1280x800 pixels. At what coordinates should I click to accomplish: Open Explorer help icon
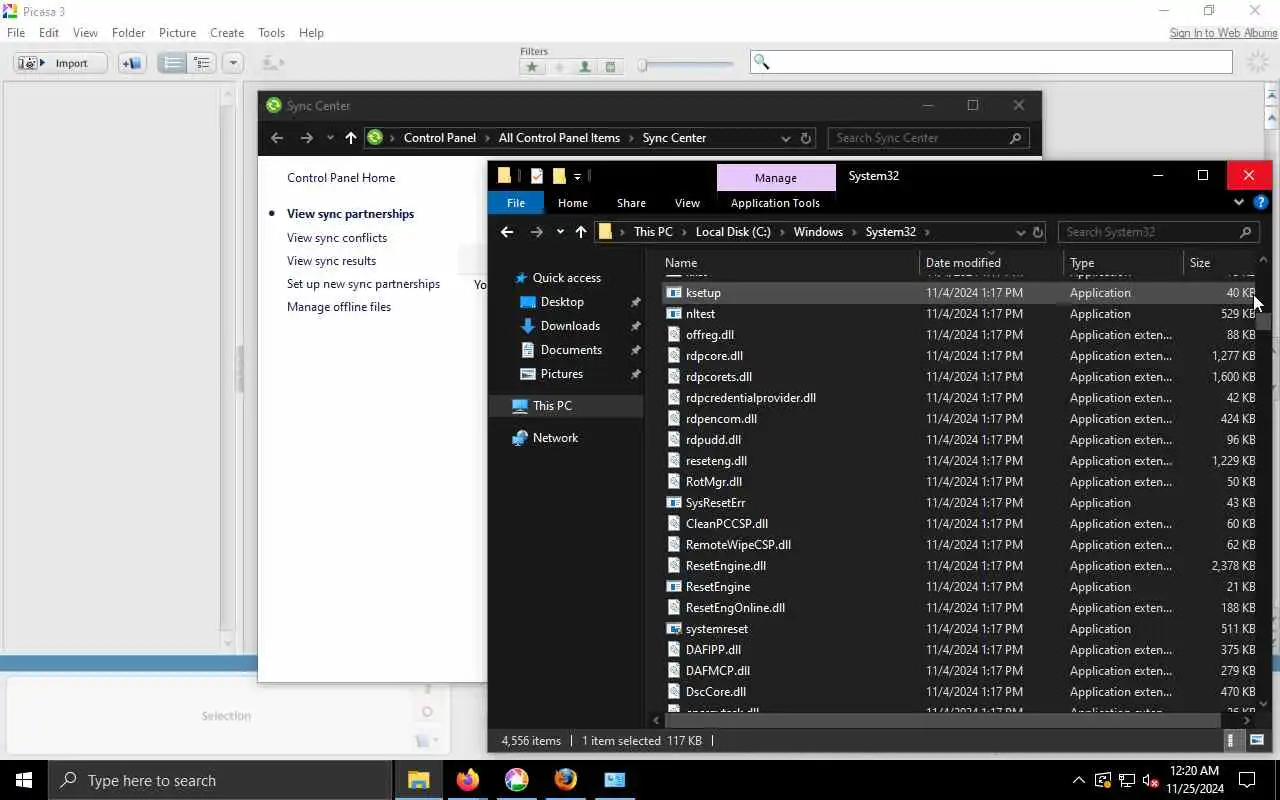pyautogui.click(x=1261, y=202)
